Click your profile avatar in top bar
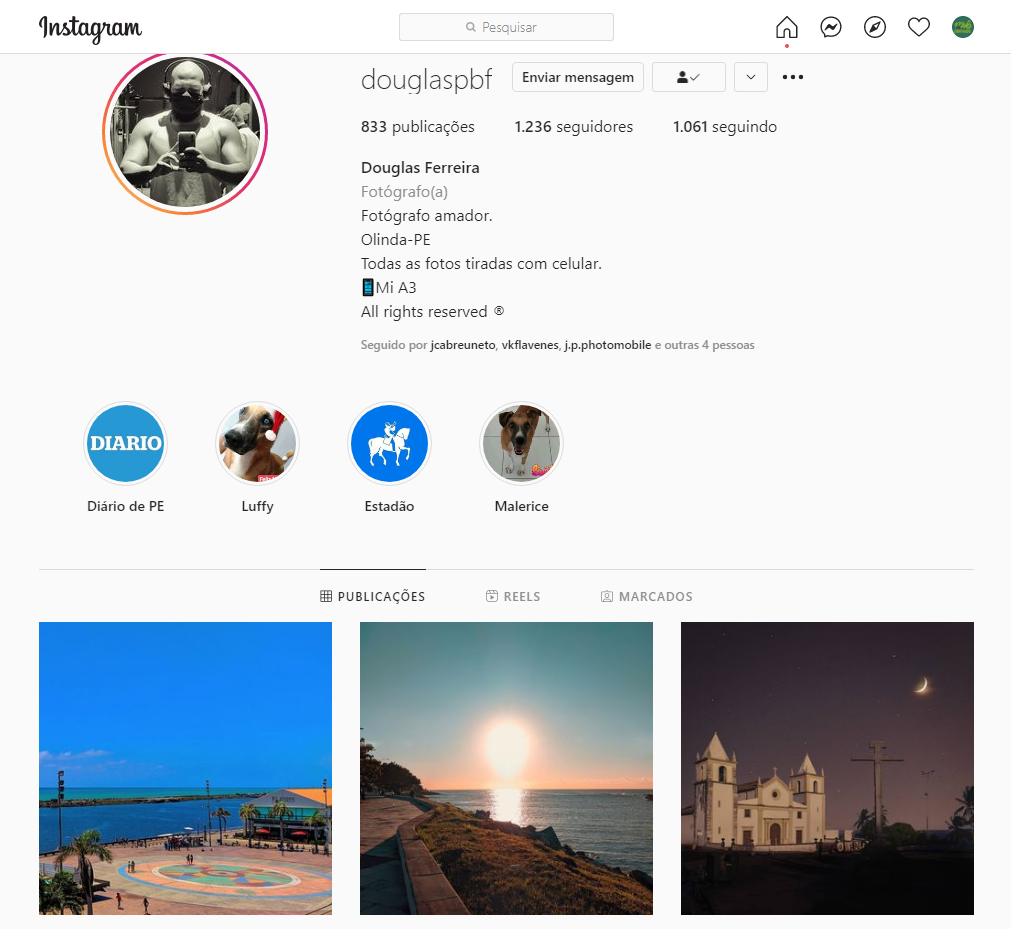The image size is (1011, 929). pyautogui.click(x=962, y=27)
